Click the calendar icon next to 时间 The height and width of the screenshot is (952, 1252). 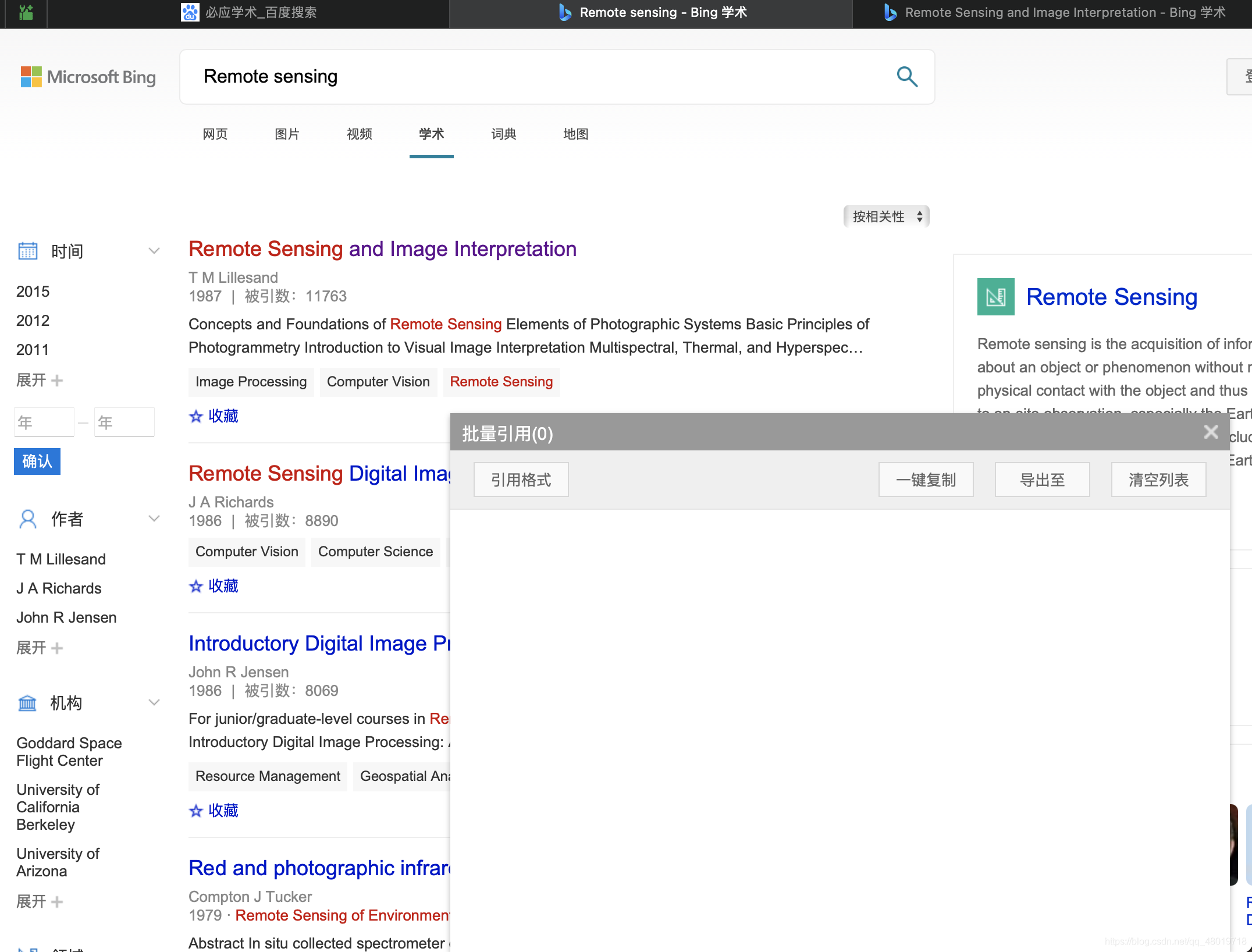pos(27,251)
